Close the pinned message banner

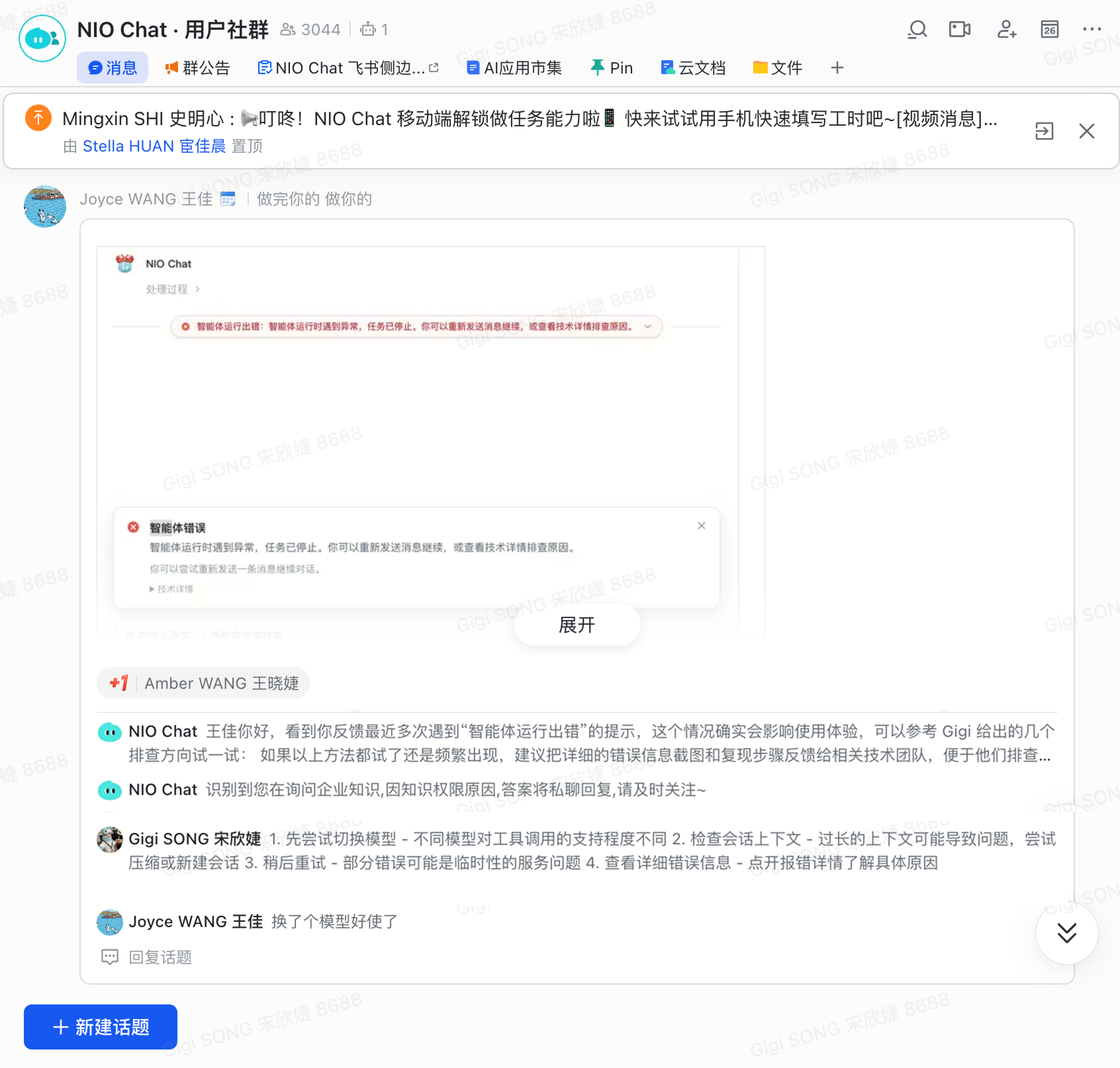point(1087,131)
